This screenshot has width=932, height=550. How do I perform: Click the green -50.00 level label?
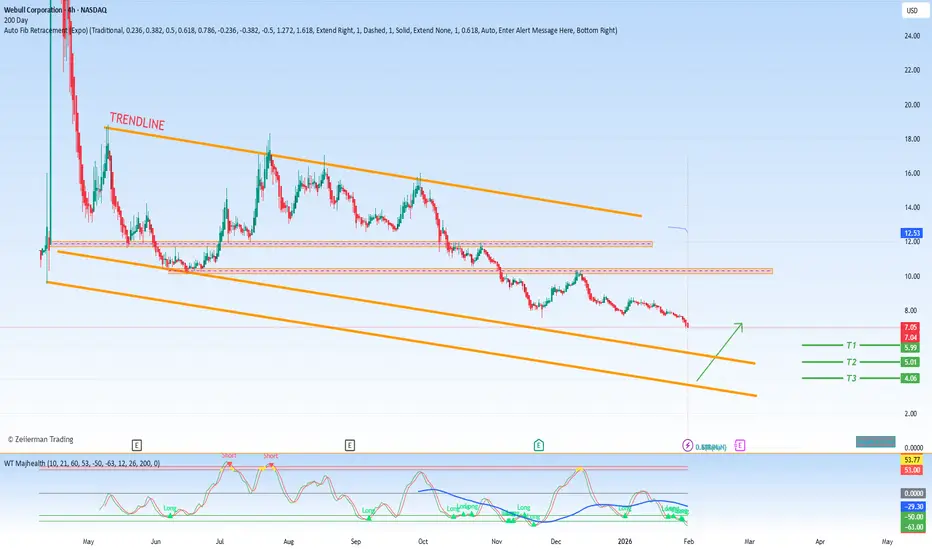pos(914,517)
